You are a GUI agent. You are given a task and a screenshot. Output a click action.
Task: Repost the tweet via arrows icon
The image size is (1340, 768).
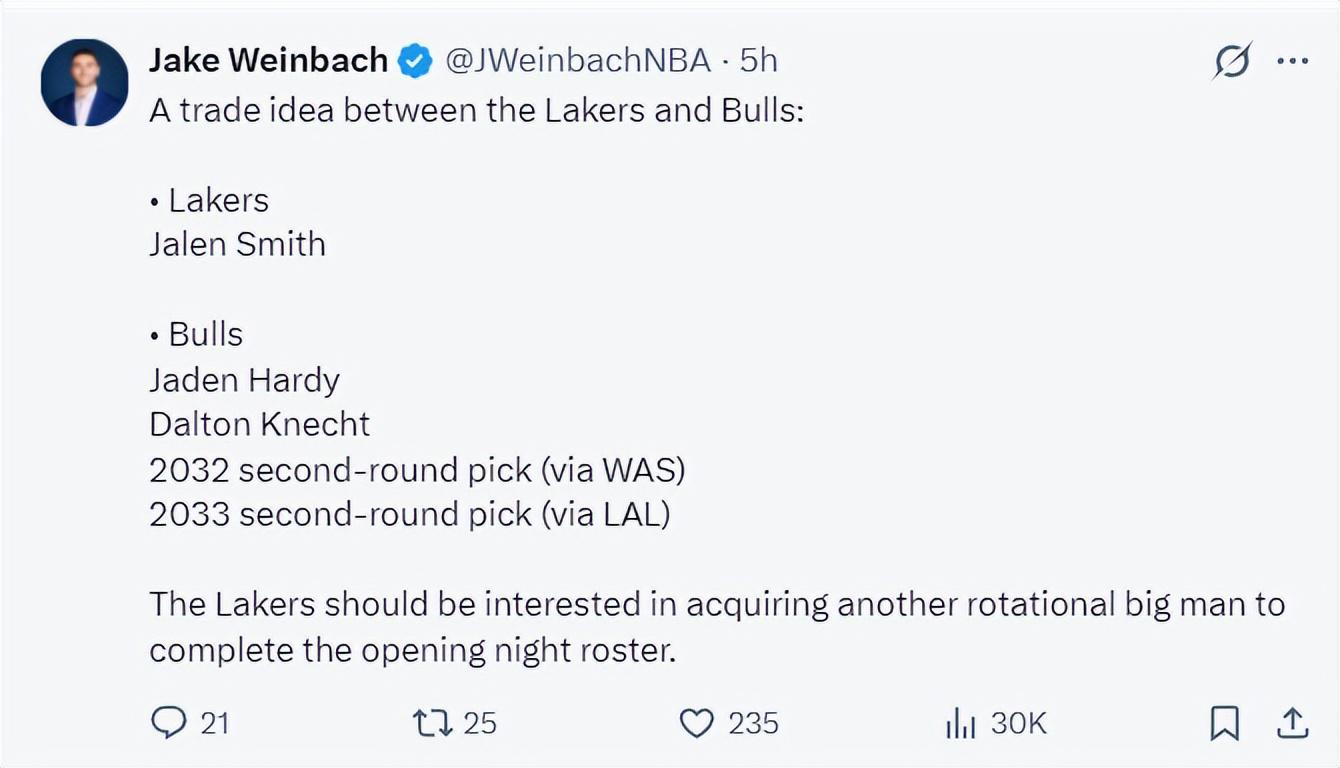coord(432,723)
